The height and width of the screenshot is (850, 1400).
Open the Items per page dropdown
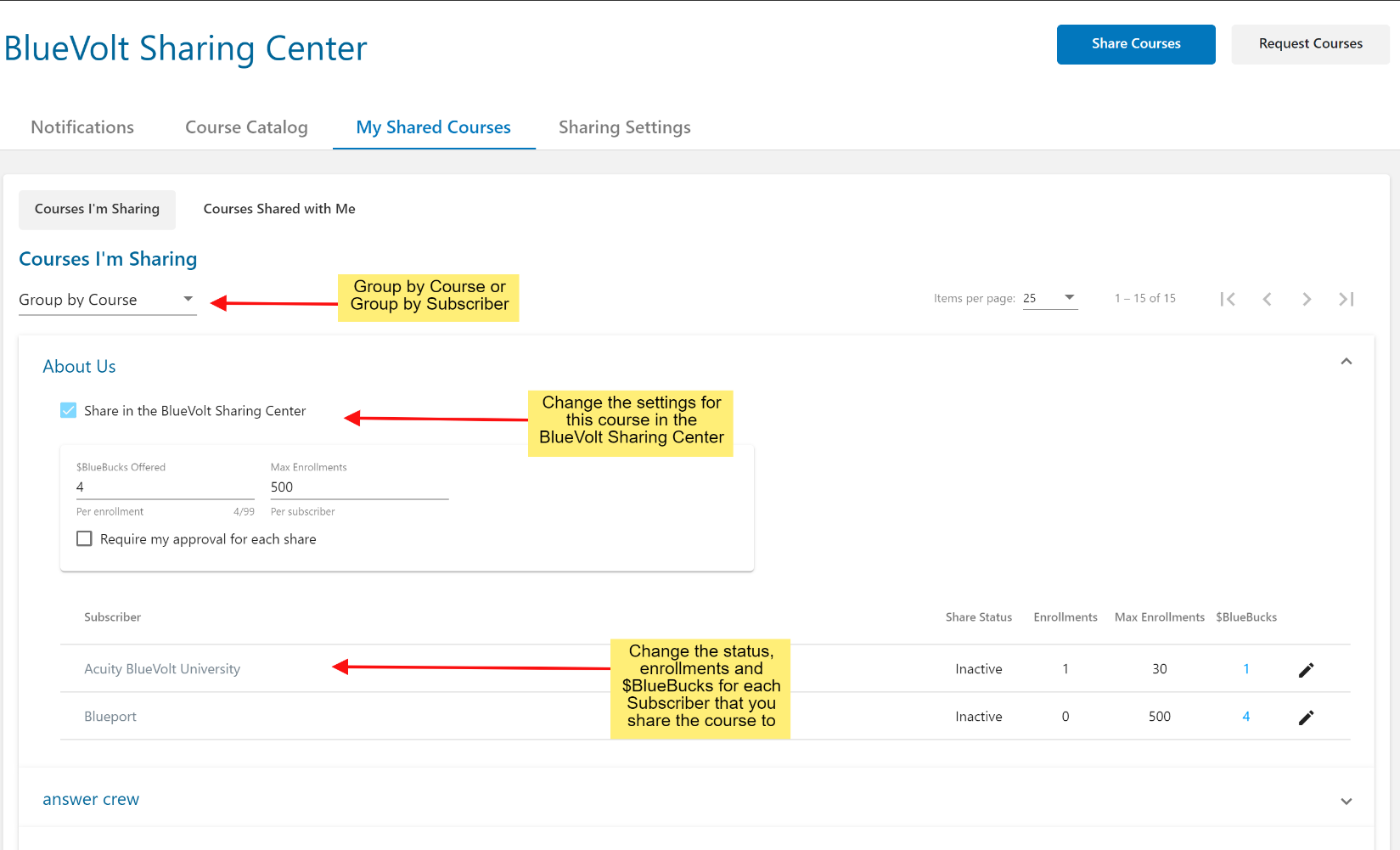click(1050, 298)
